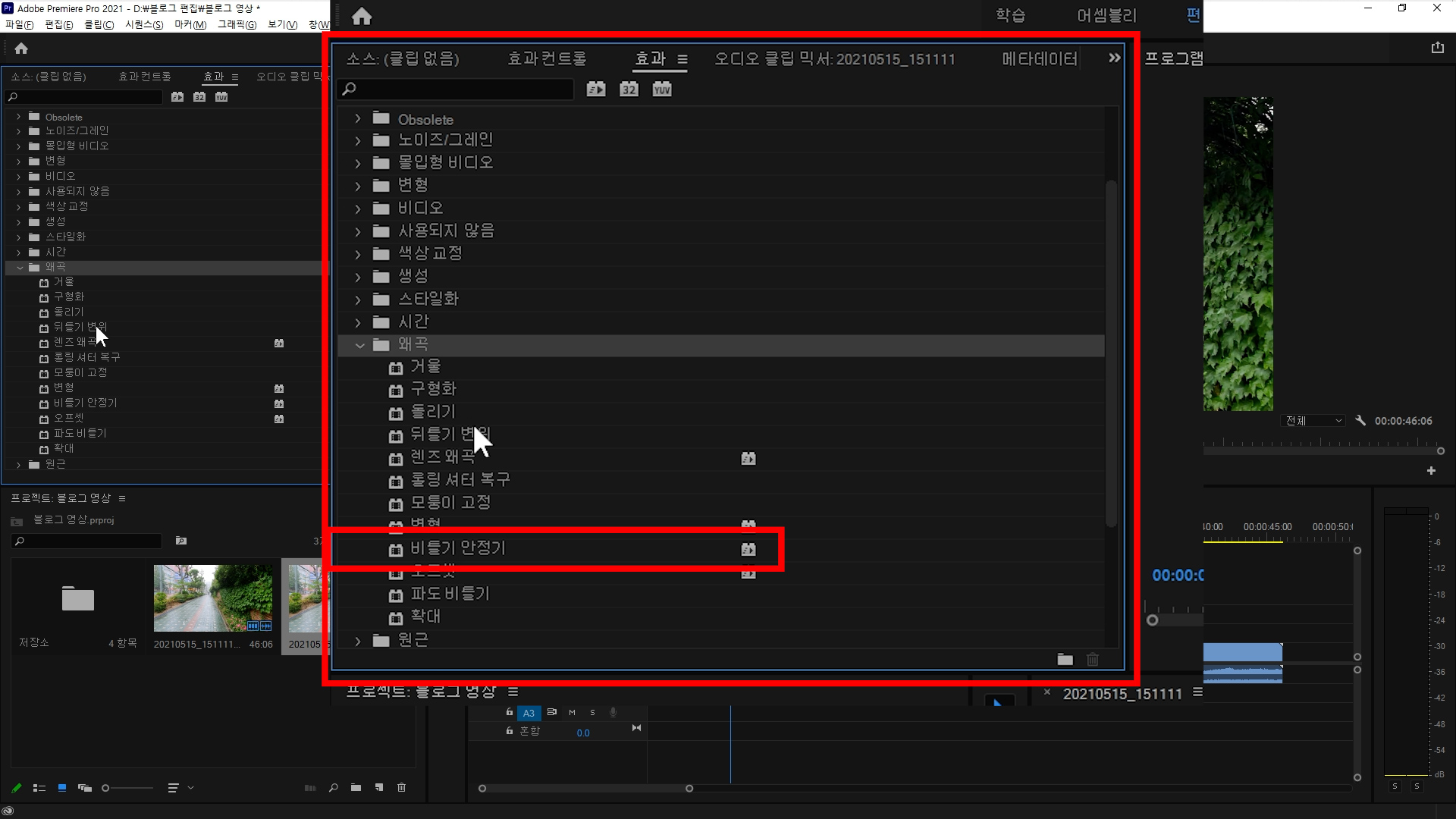Click the trash icon in project panel footer
This screenshot has height=819, width=1456.
pyautogui.click(x=401, y=788)
